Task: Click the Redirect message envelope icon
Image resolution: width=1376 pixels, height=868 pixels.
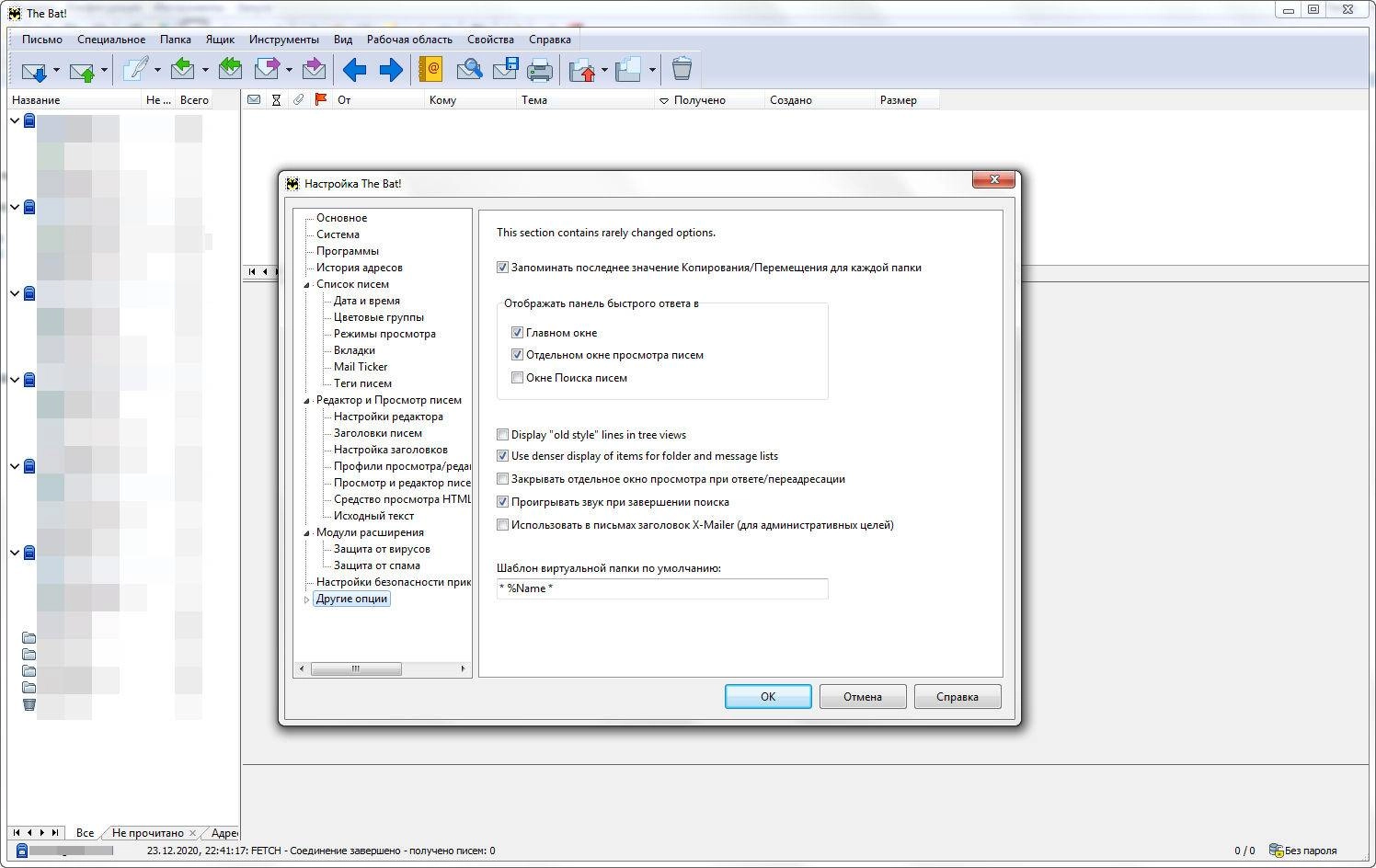Action: pyautogui.click(x=314, y=70)
